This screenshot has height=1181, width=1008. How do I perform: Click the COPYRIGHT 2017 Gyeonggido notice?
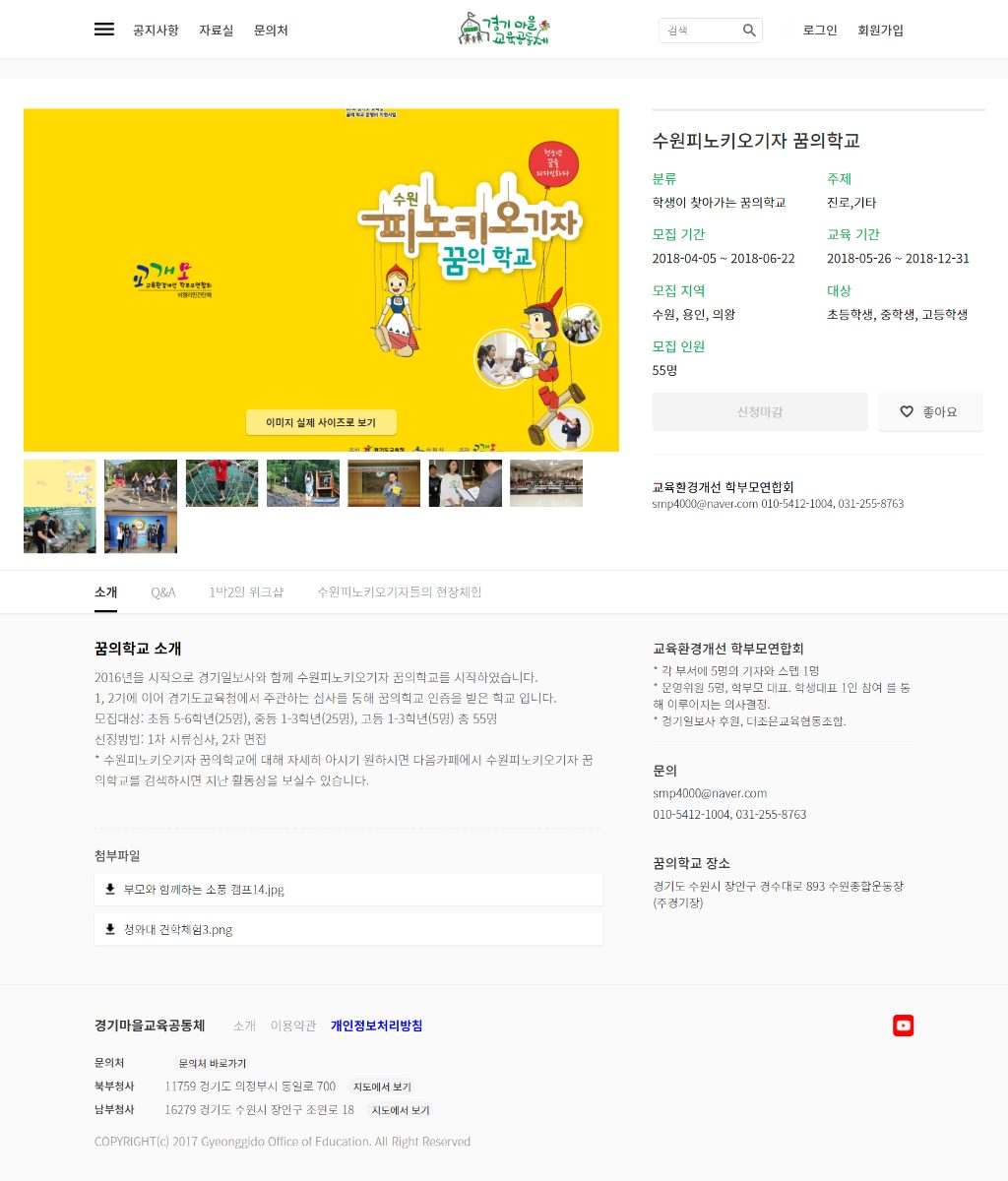click(283, 1142)
